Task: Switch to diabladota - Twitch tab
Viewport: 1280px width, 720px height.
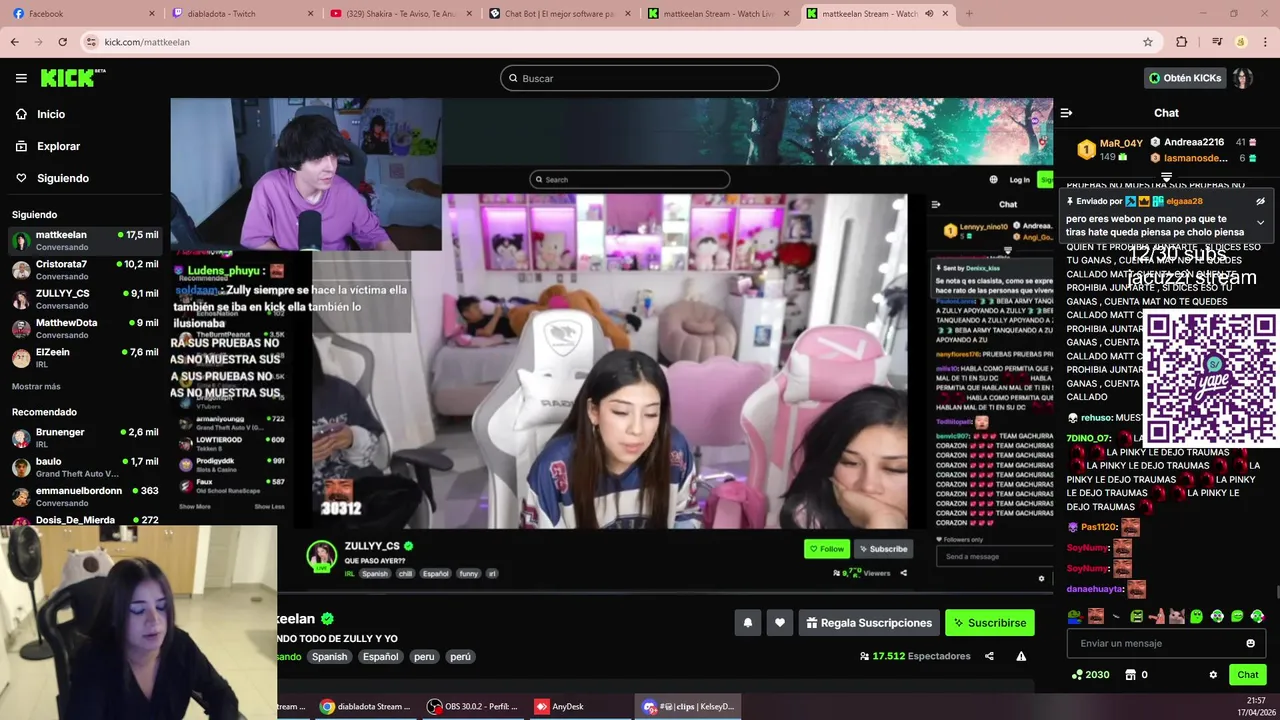Action: pos(243,14)
